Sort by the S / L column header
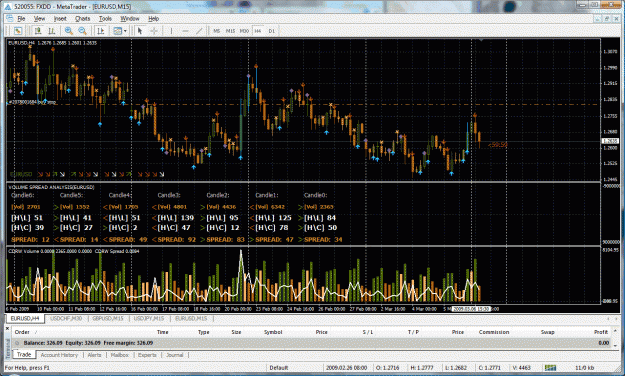Screen dimensions: 625x376 click(x=368, y=332)
